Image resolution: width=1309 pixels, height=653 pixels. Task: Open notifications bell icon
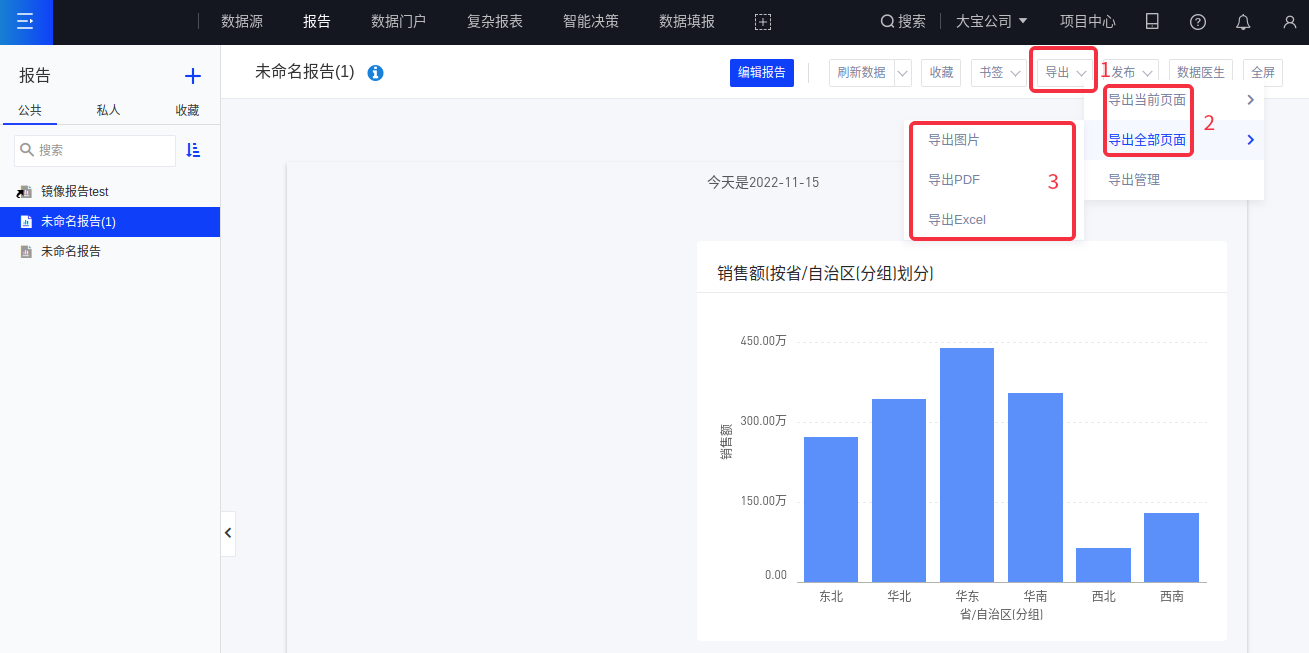pos(1243,22)
